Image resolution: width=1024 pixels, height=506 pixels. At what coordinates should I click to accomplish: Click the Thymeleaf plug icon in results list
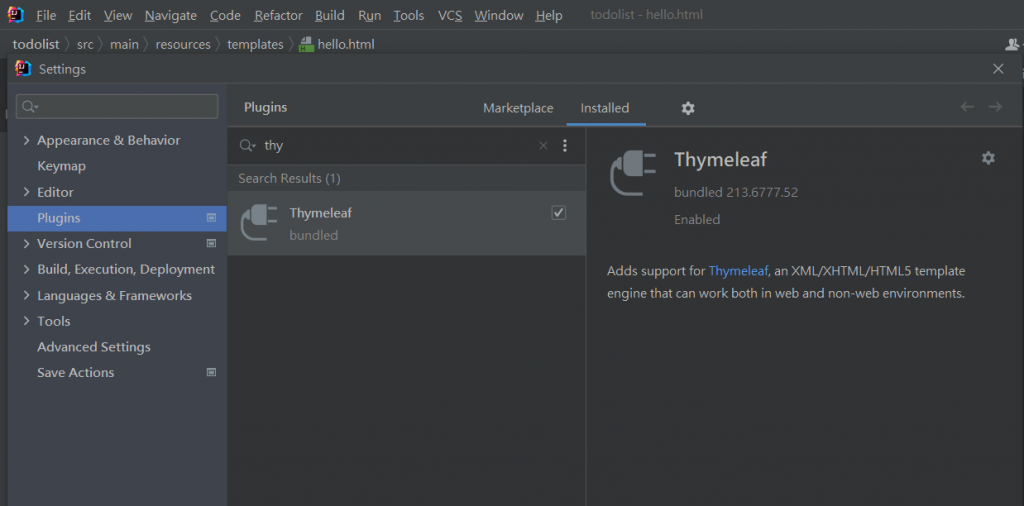(259, 223)
